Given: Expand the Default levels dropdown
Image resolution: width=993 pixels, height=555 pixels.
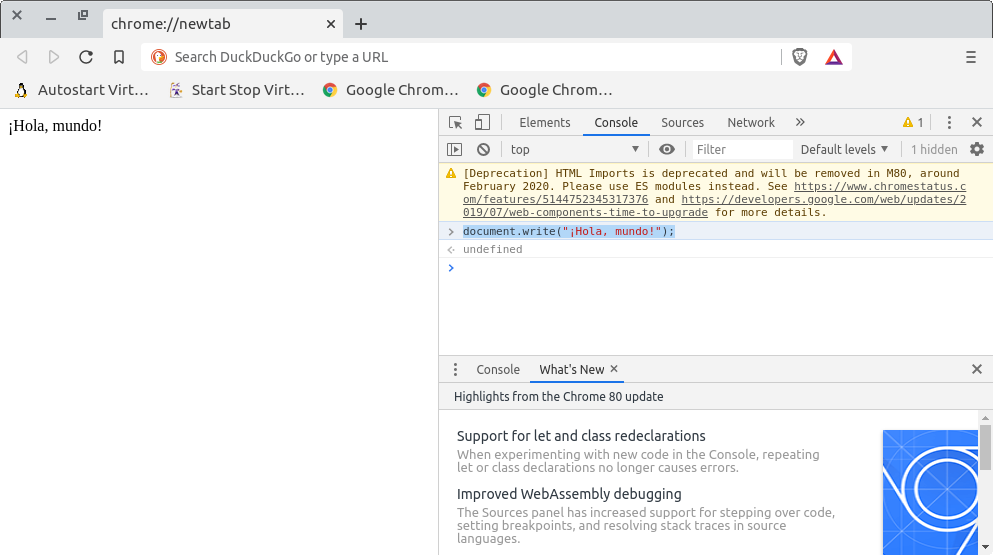Looking at the screenshot, I should coord(844,150).
